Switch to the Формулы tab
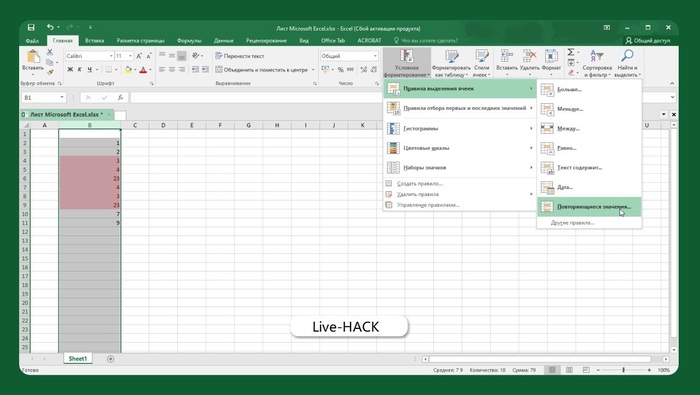 [189, 41]
